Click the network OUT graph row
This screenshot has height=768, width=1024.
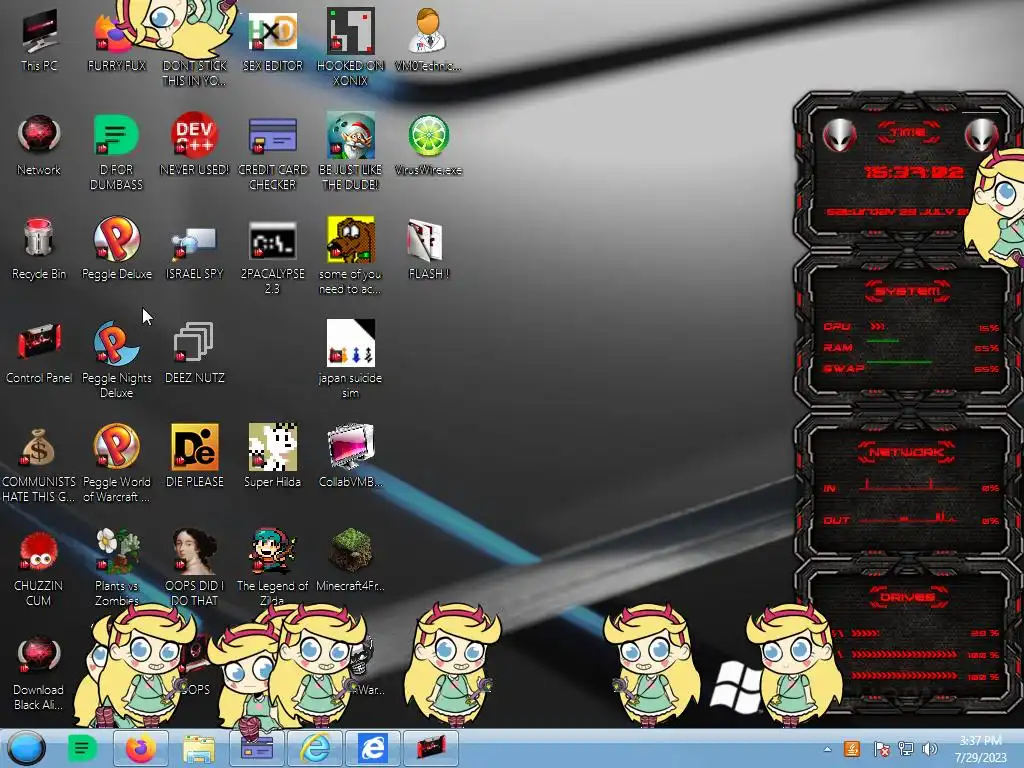click(911, 519)
